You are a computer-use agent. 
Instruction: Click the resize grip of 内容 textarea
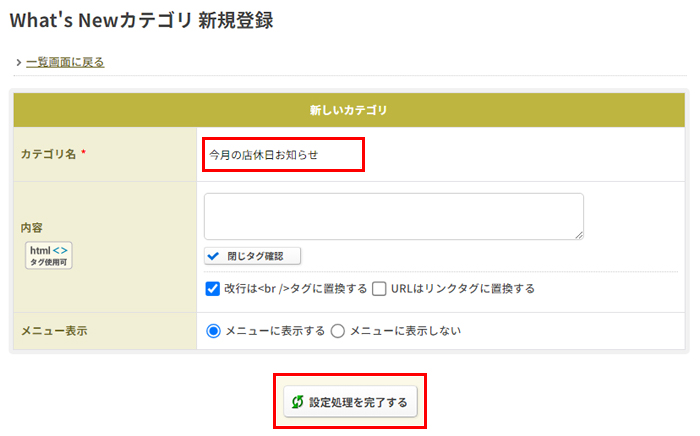[579, 235]
